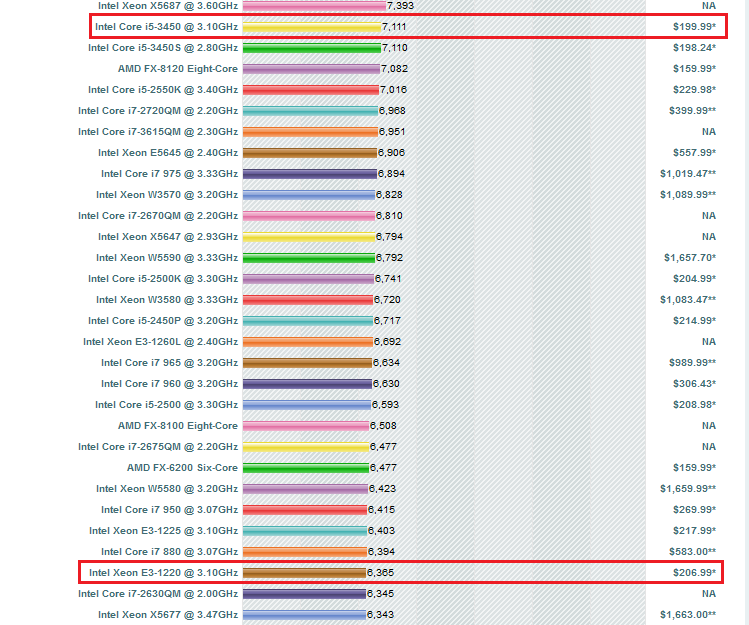Click the $989.99** price link

coord(693,363)
